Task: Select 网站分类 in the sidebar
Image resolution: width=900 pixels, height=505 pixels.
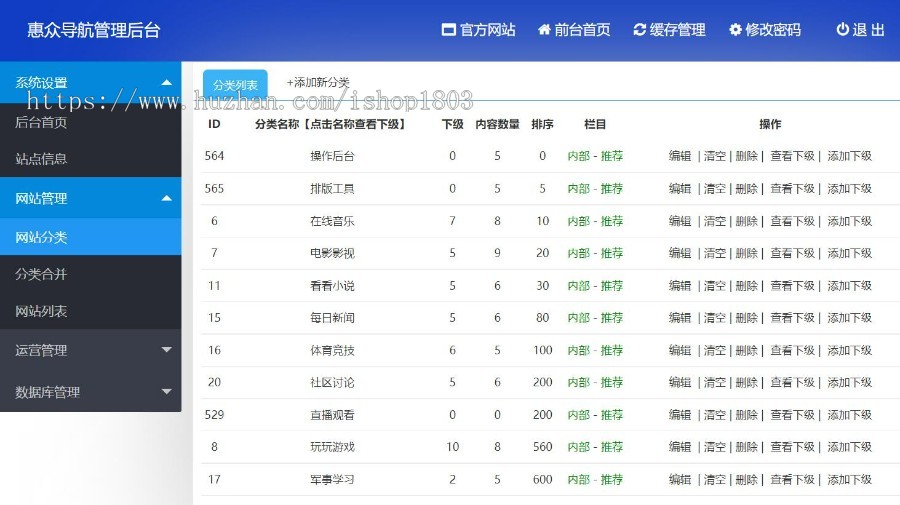Action: 91,237
